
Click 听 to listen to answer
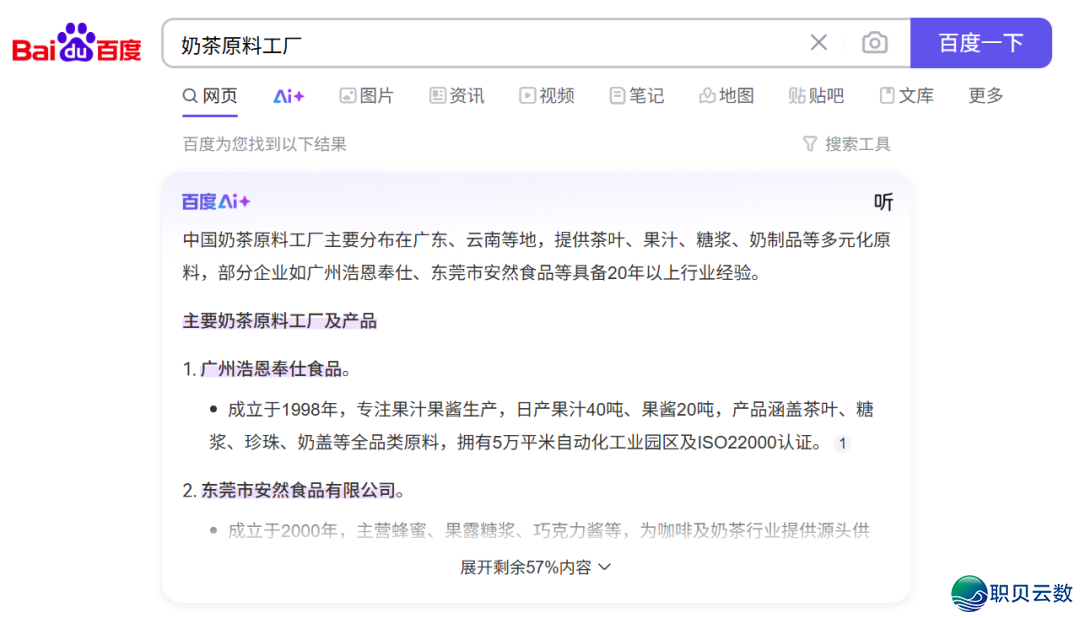coord(883,202)
